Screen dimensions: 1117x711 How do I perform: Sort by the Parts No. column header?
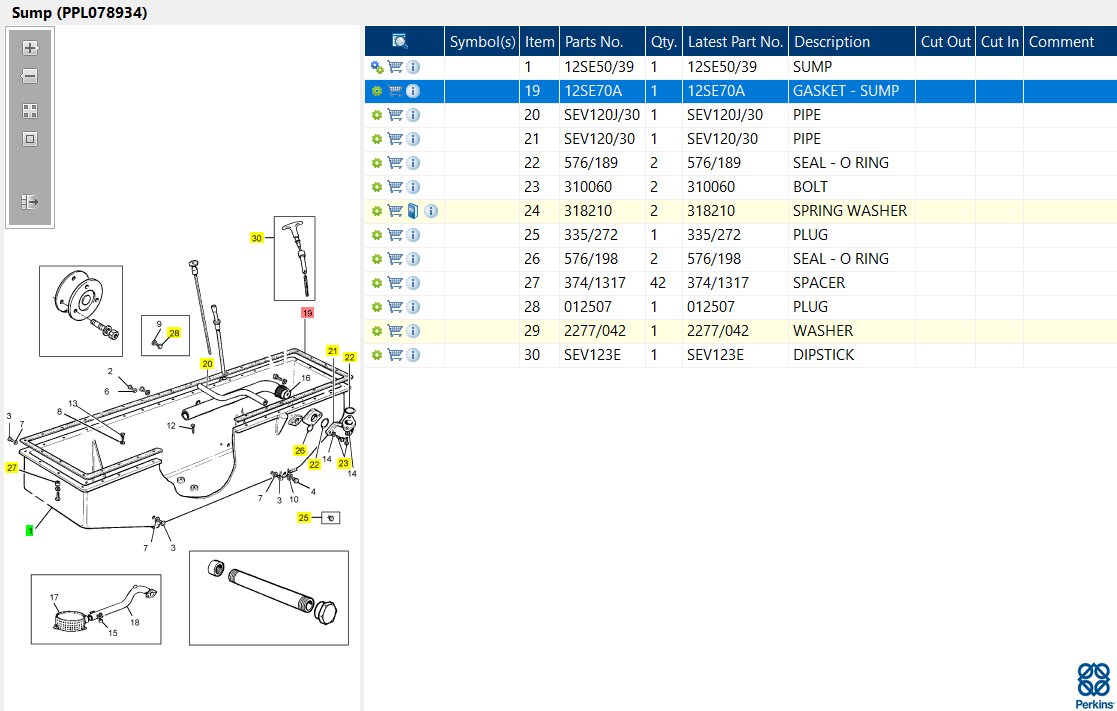(x=594, y=42)
